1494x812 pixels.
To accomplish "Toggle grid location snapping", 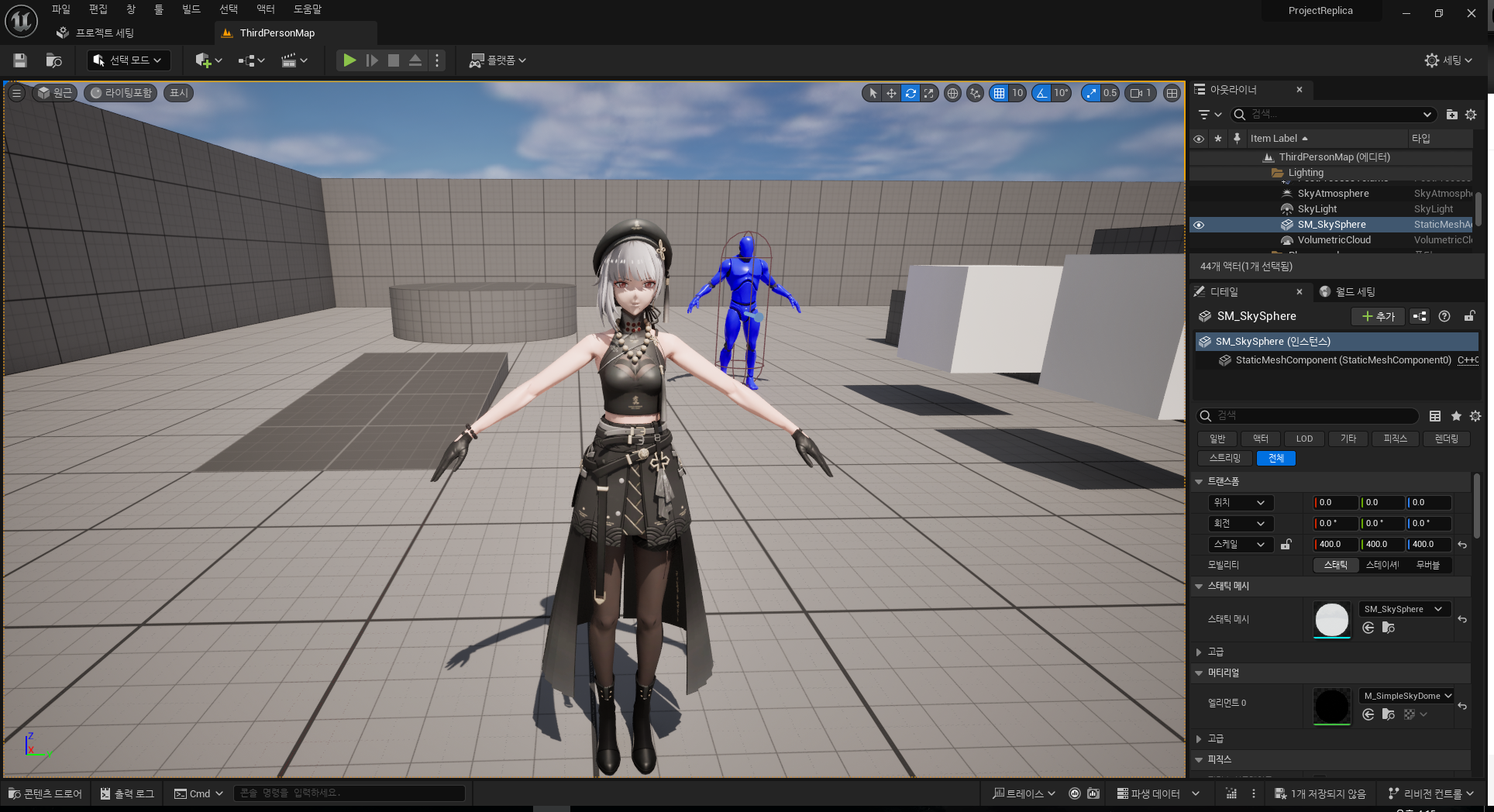I will point(999,93).
